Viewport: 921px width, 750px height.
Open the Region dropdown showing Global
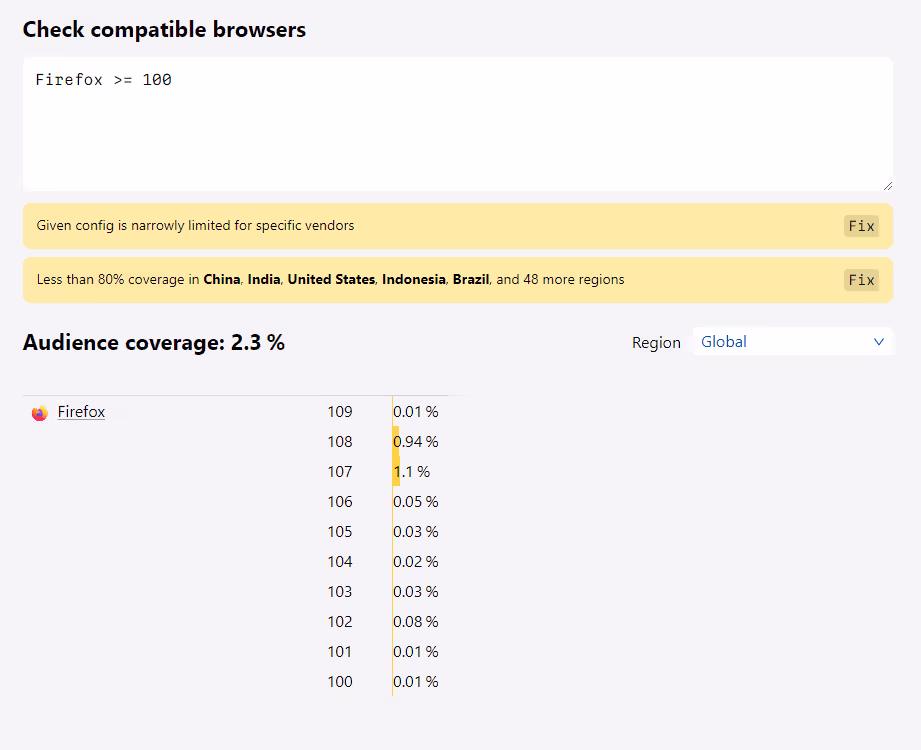[792, 342]
